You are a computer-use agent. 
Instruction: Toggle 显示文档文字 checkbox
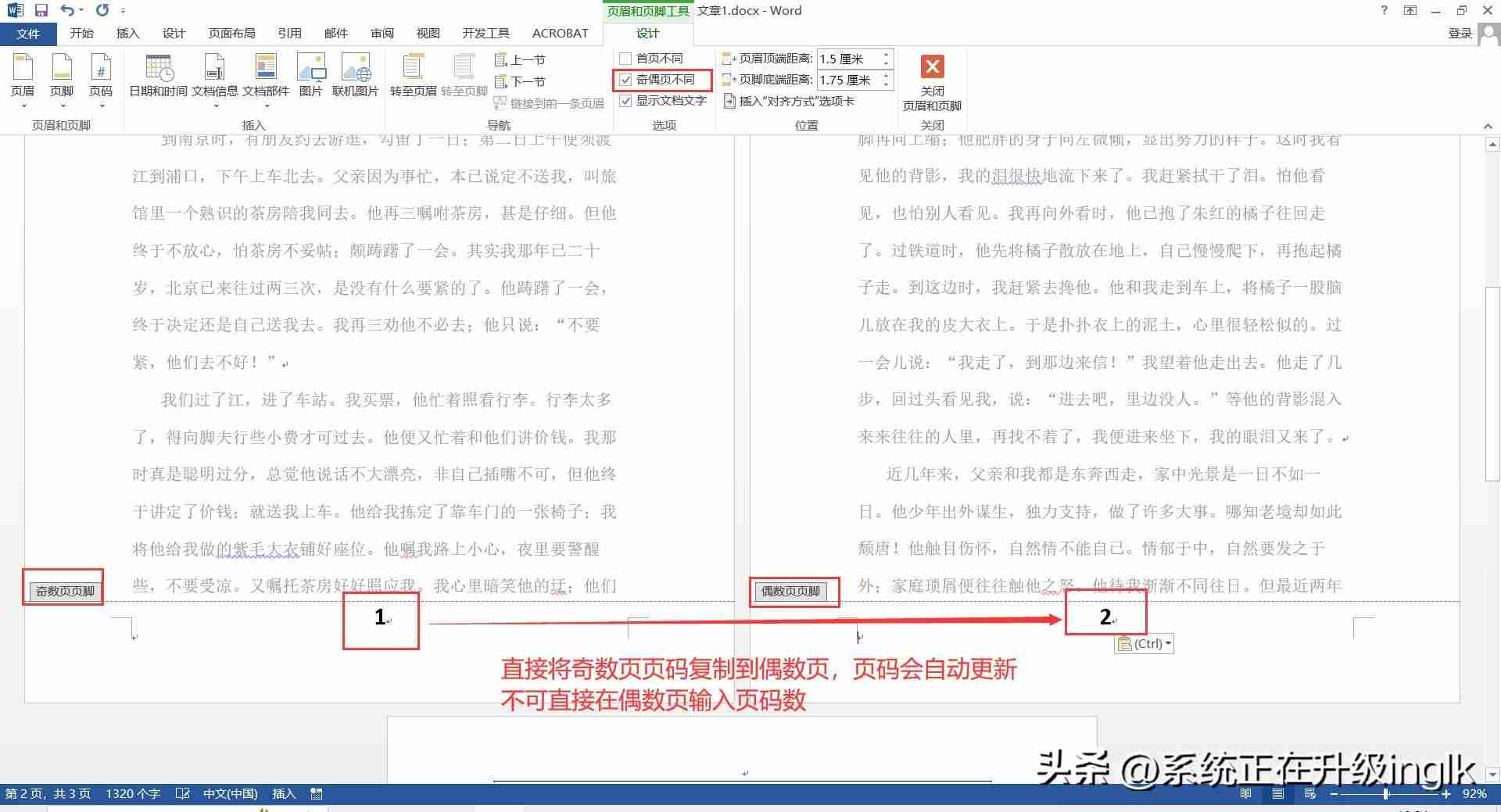pos(625,101)
